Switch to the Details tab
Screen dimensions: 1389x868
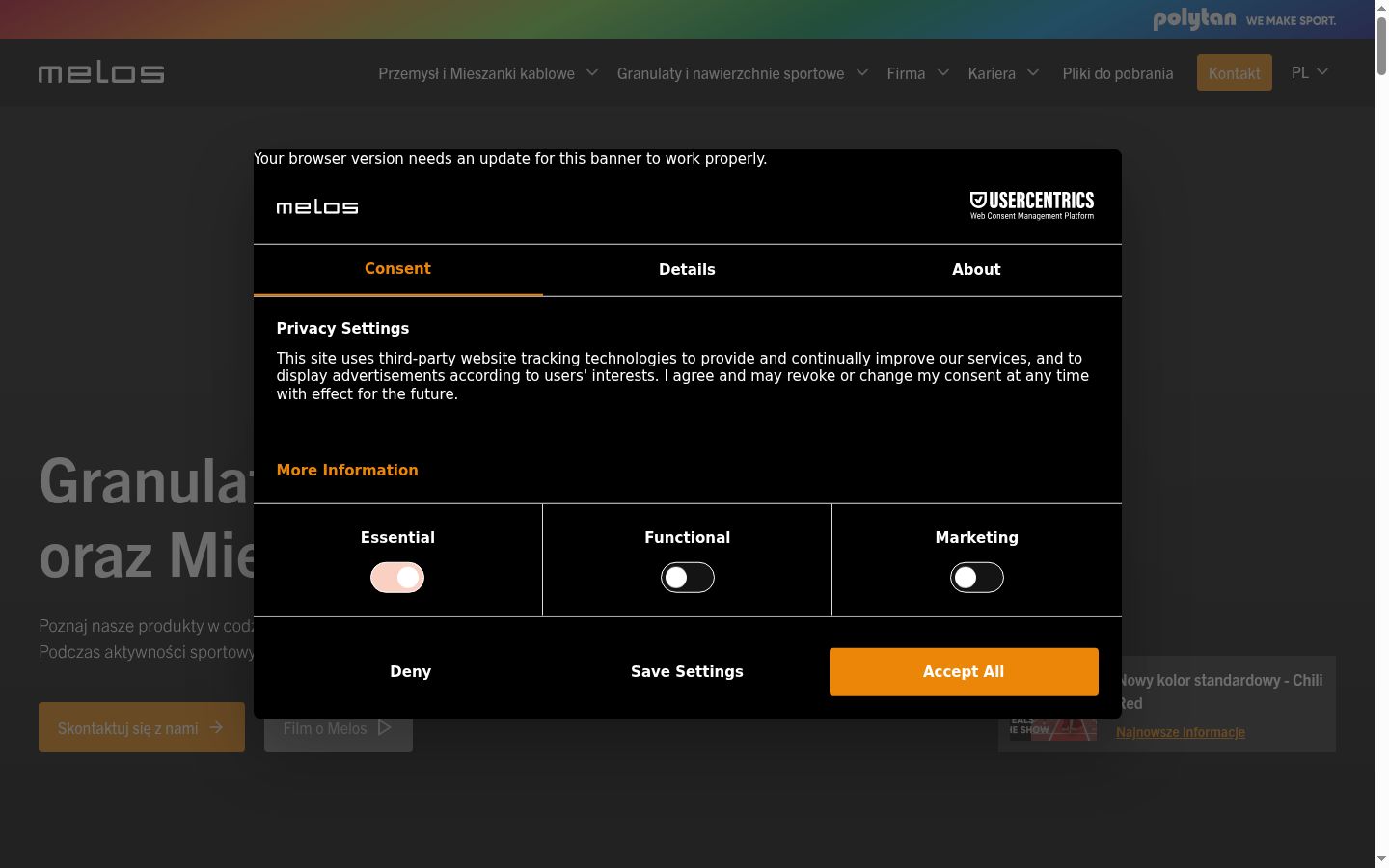pyautogui.click(x=687, y=270)
